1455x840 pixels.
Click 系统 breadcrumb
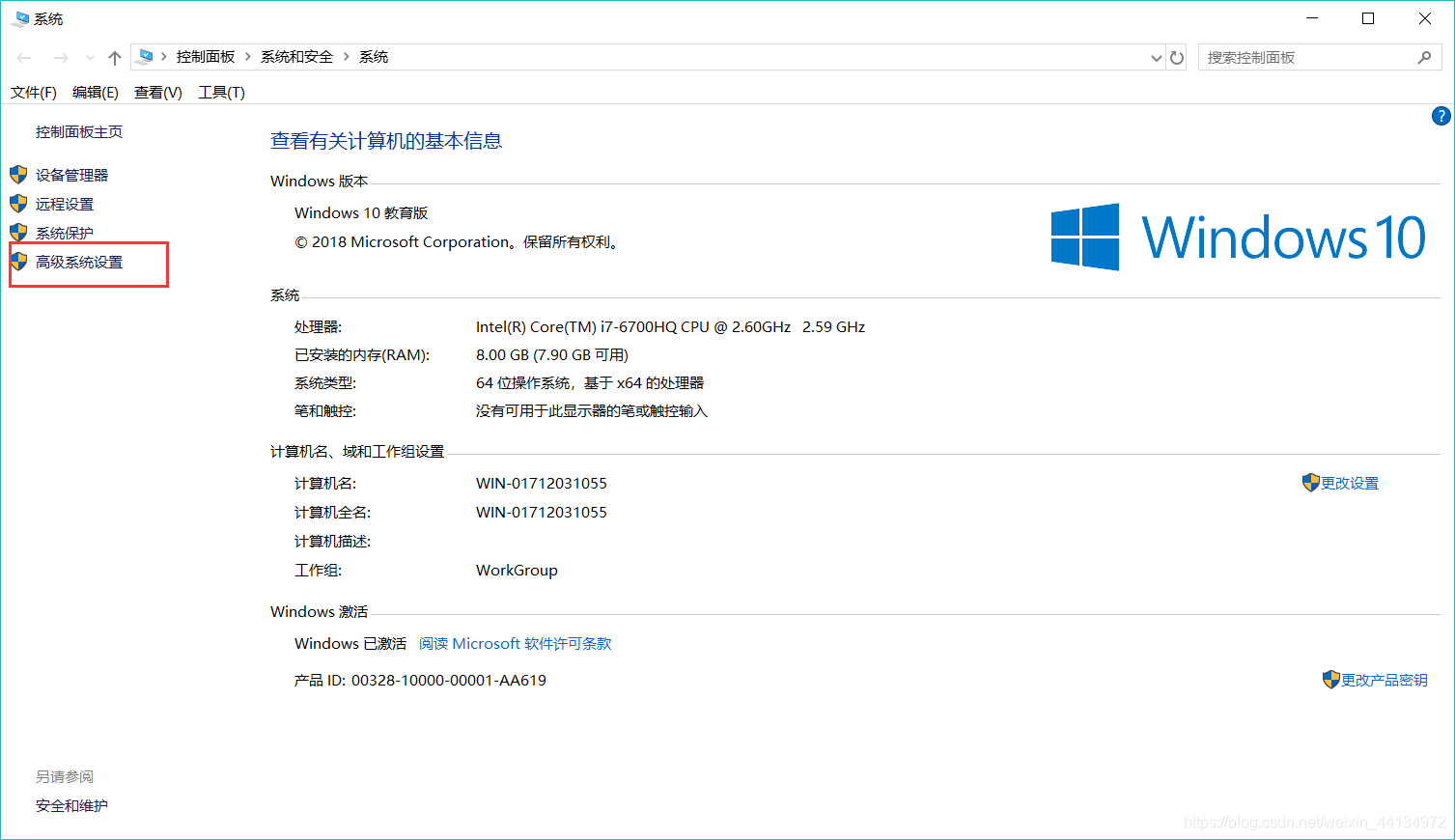pyautogui.click(x=374, y=57)
